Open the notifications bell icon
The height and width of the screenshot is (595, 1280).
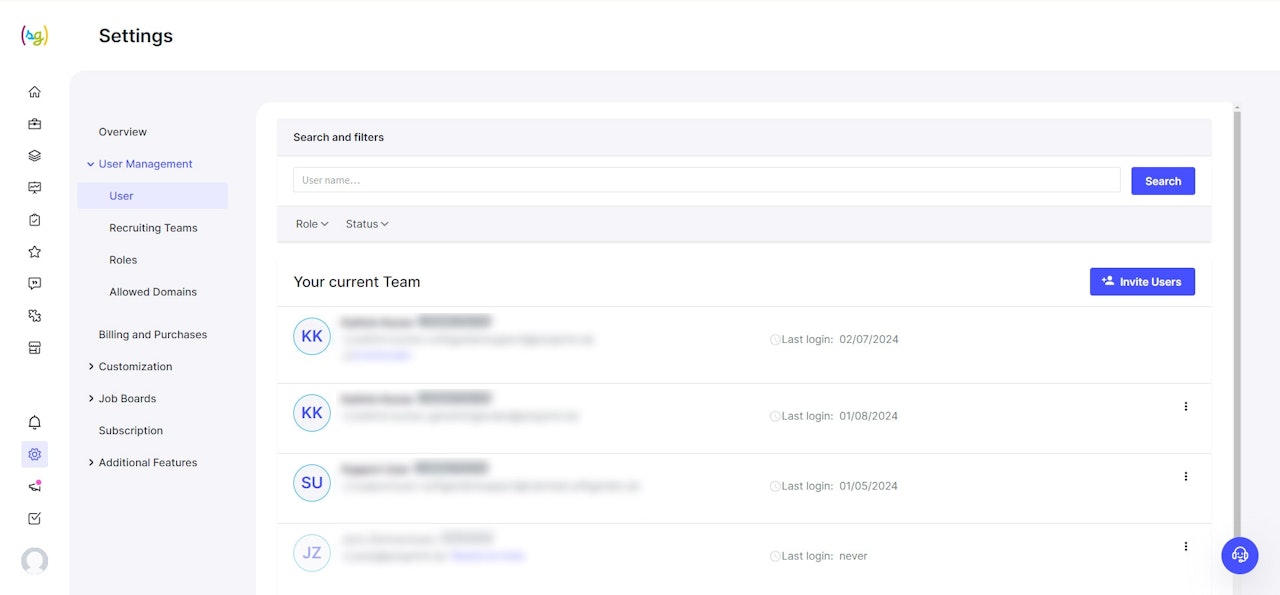35,422
